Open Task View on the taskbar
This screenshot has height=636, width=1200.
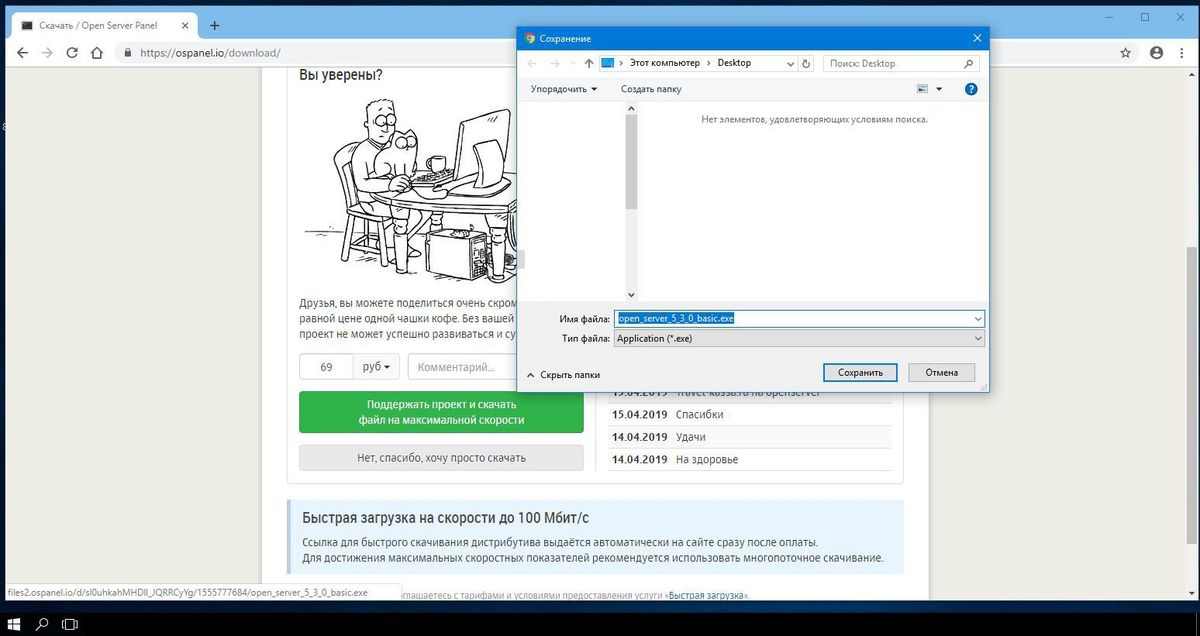[x=70, y=624]
